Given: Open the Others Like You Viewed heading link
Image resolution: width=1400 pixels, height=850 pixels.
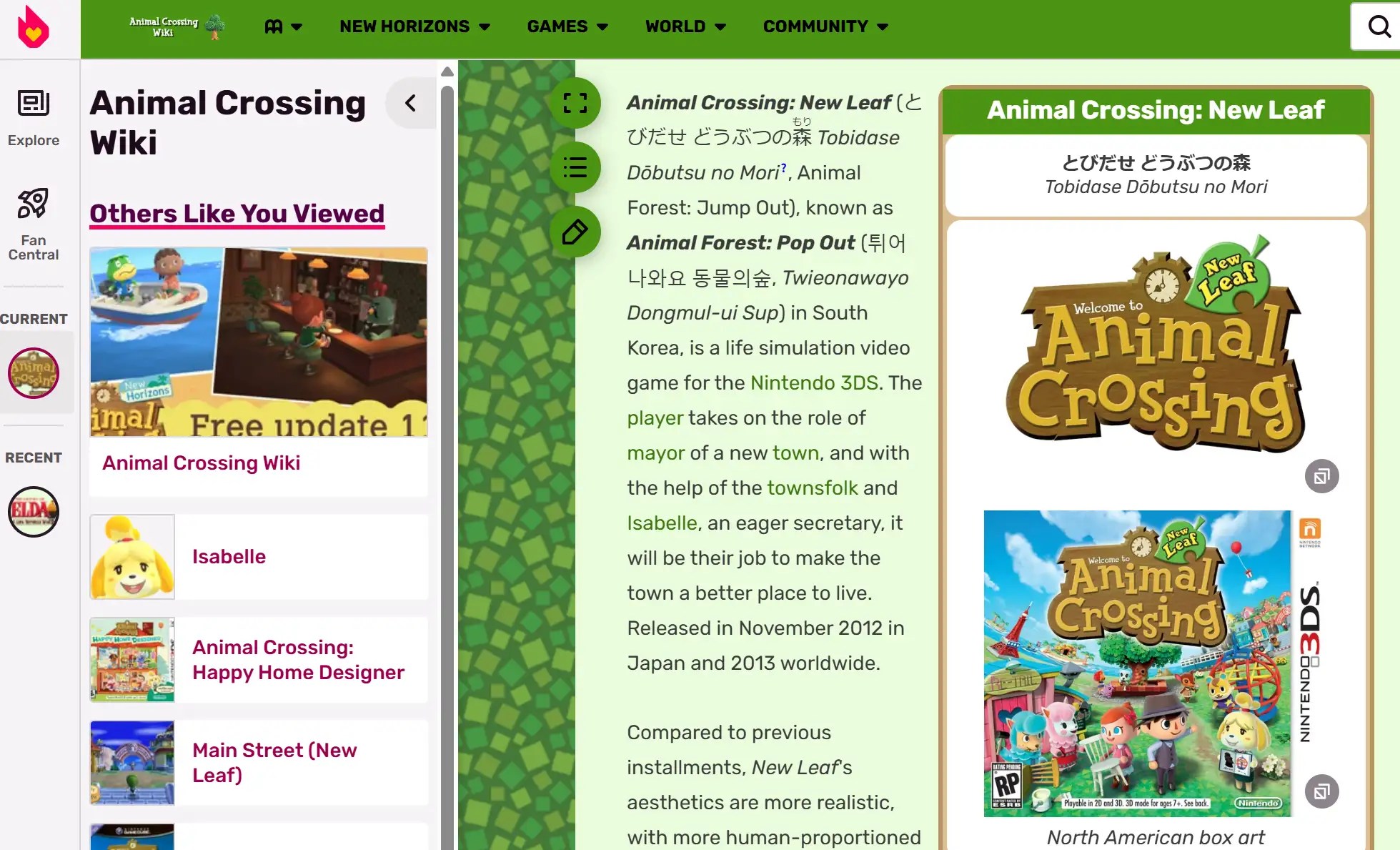Looking at the screenshot, I should (237, 213).
